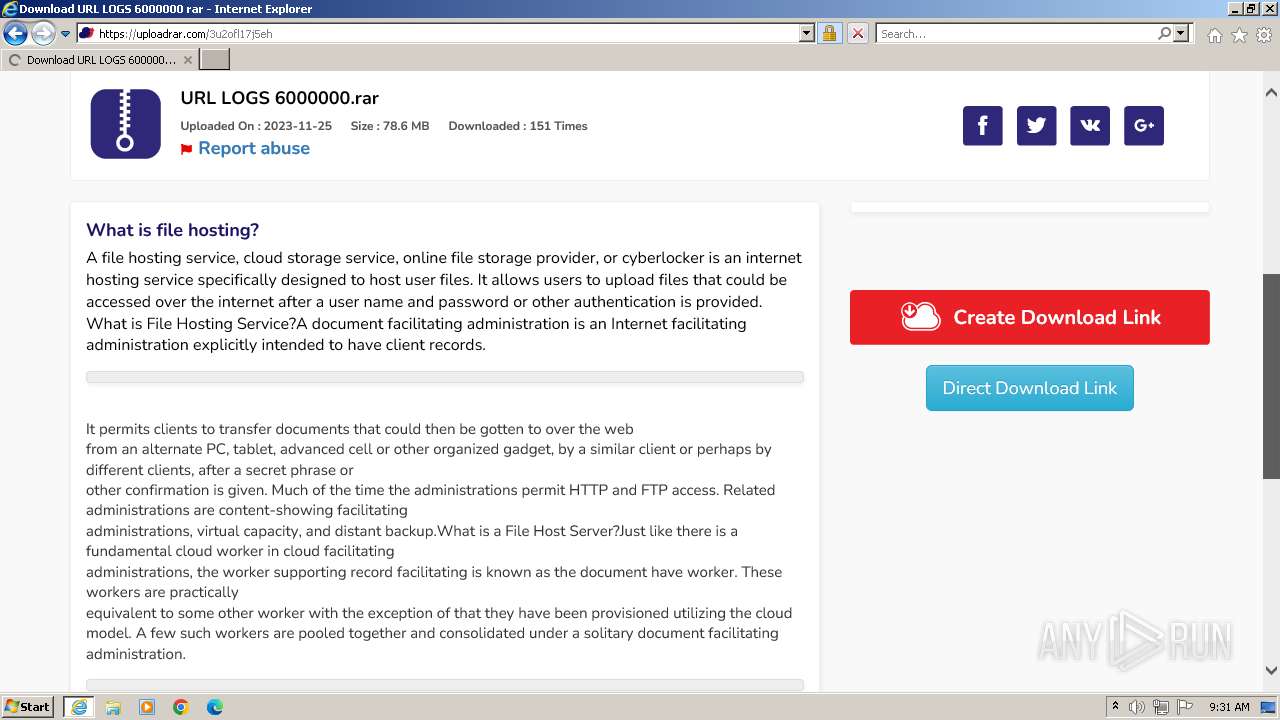Click page scrollbar up arrow

coord(1271,92)
